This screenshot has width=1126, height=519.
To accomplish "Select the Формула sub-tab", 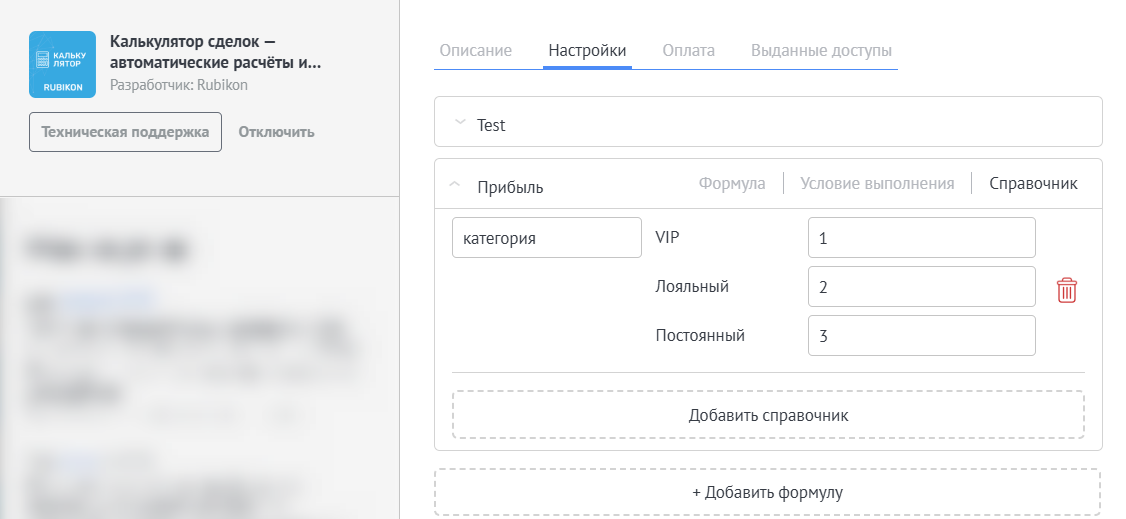I will pos(732,183).
